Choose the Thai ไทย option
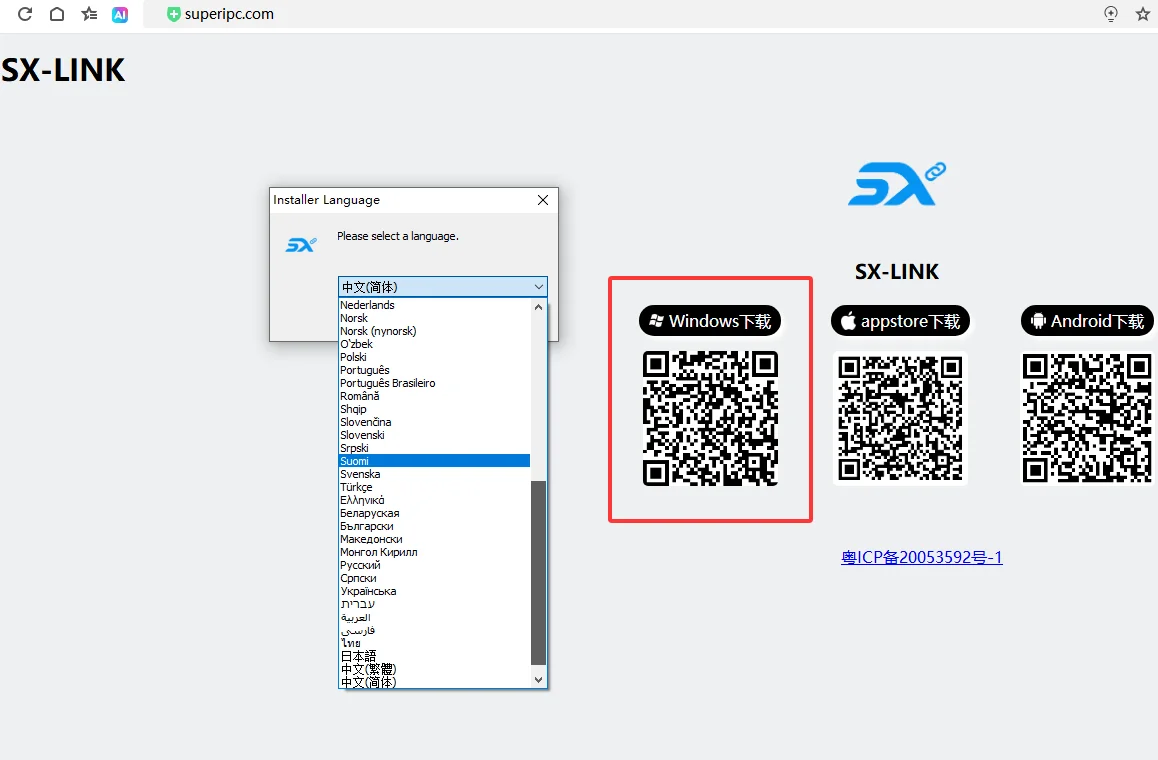This screenshot has height=760, width=1158. tap(434, 643)
